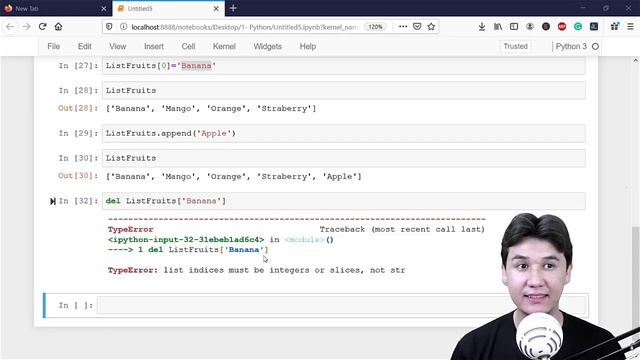
Task: Click into cell 27 ListFruits[0]='Banana'
Action: pos(344,66)
